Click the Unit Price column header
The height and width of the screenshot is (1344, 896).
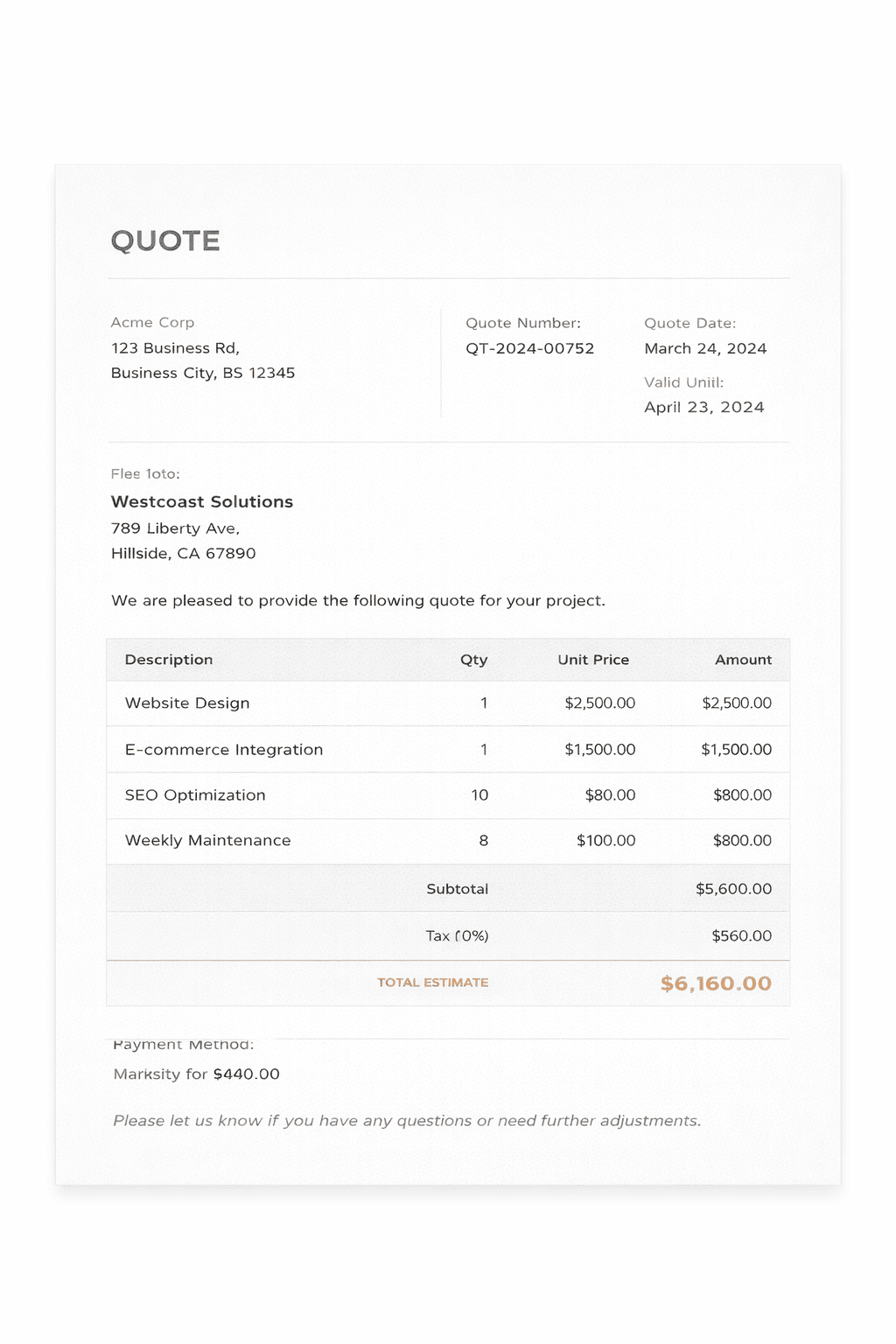(x=593, y=660)
